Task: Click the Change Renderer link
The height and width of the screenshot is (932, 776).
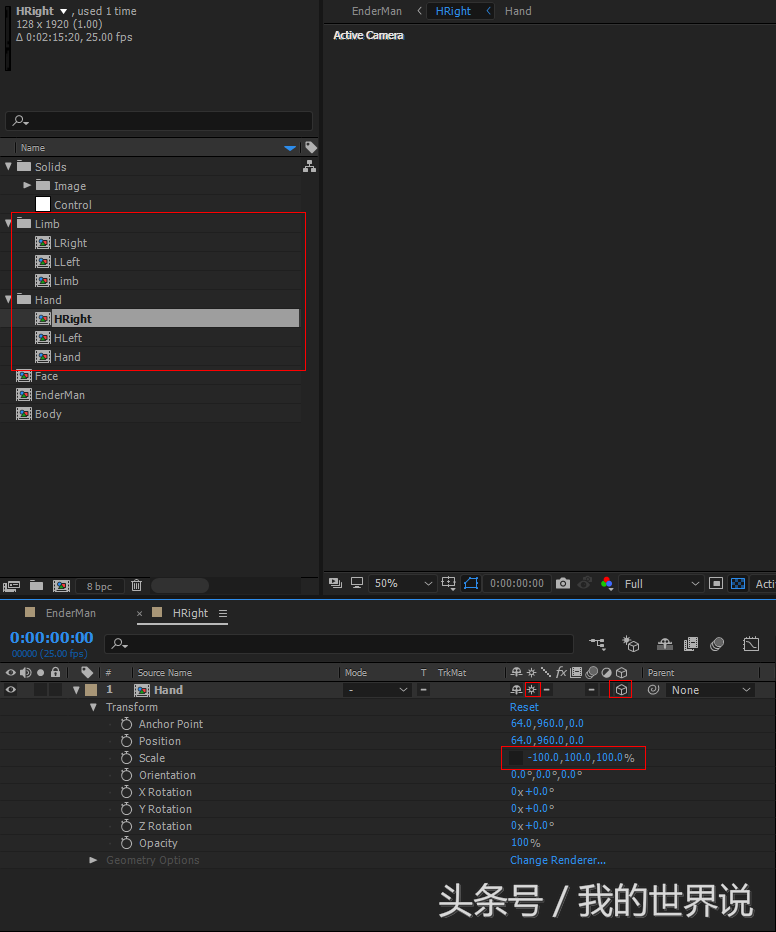Action: click(557, 860)
